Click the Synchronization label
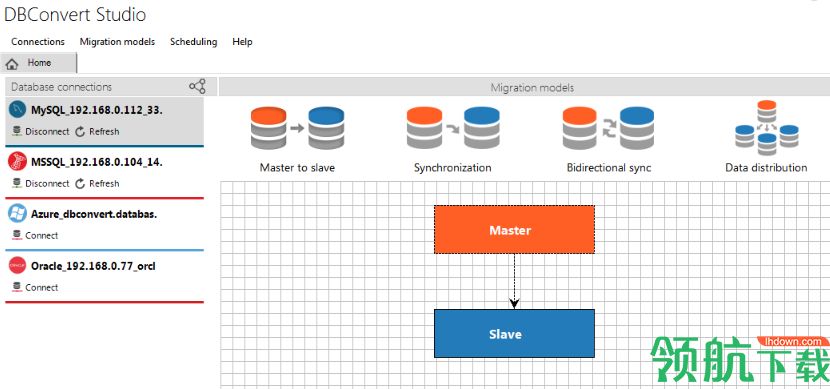This screenshot has width=830, height=389. click(453, 168)
